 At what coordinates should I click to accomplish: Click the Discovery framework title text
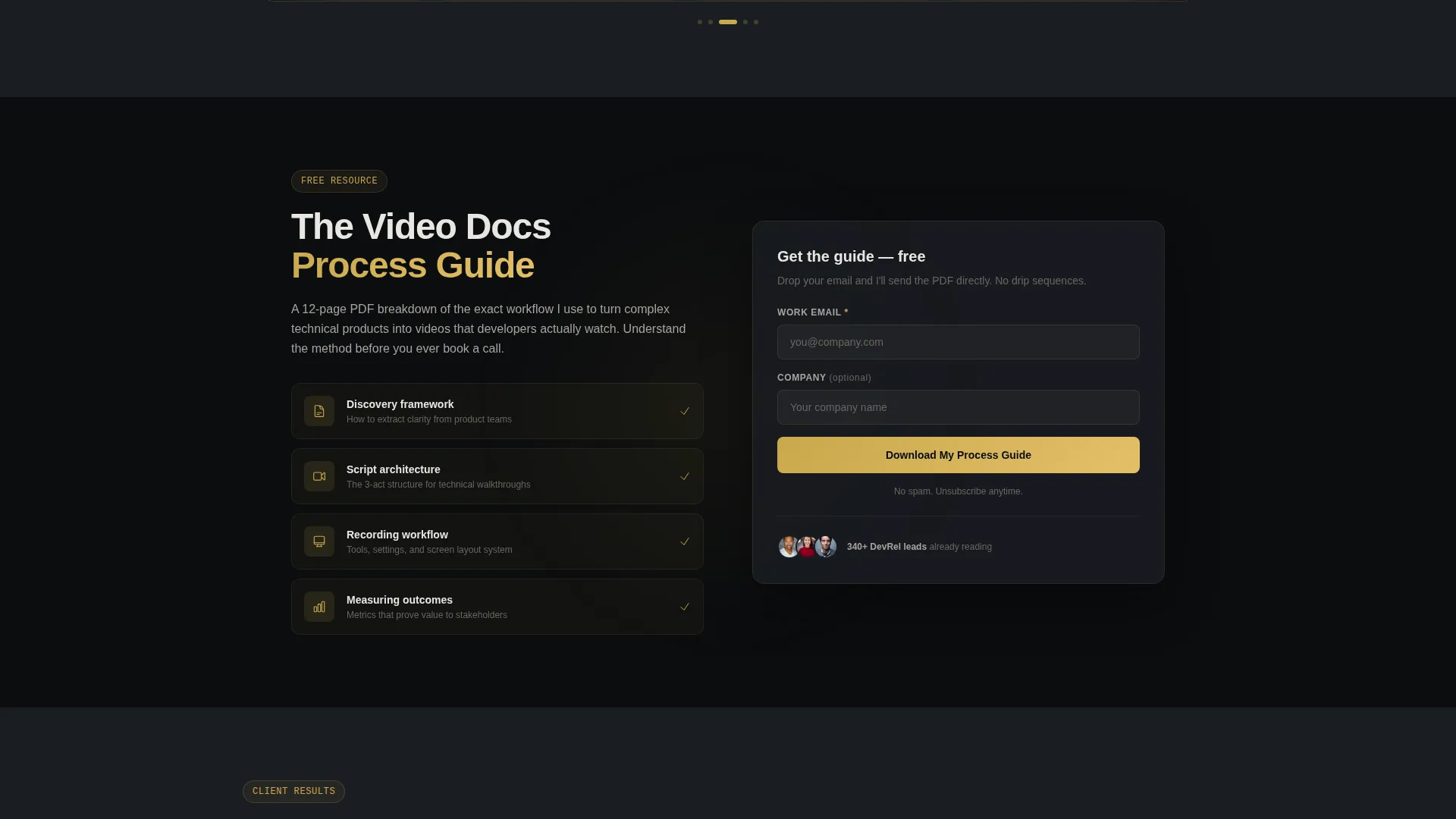[x=400, y=404]
